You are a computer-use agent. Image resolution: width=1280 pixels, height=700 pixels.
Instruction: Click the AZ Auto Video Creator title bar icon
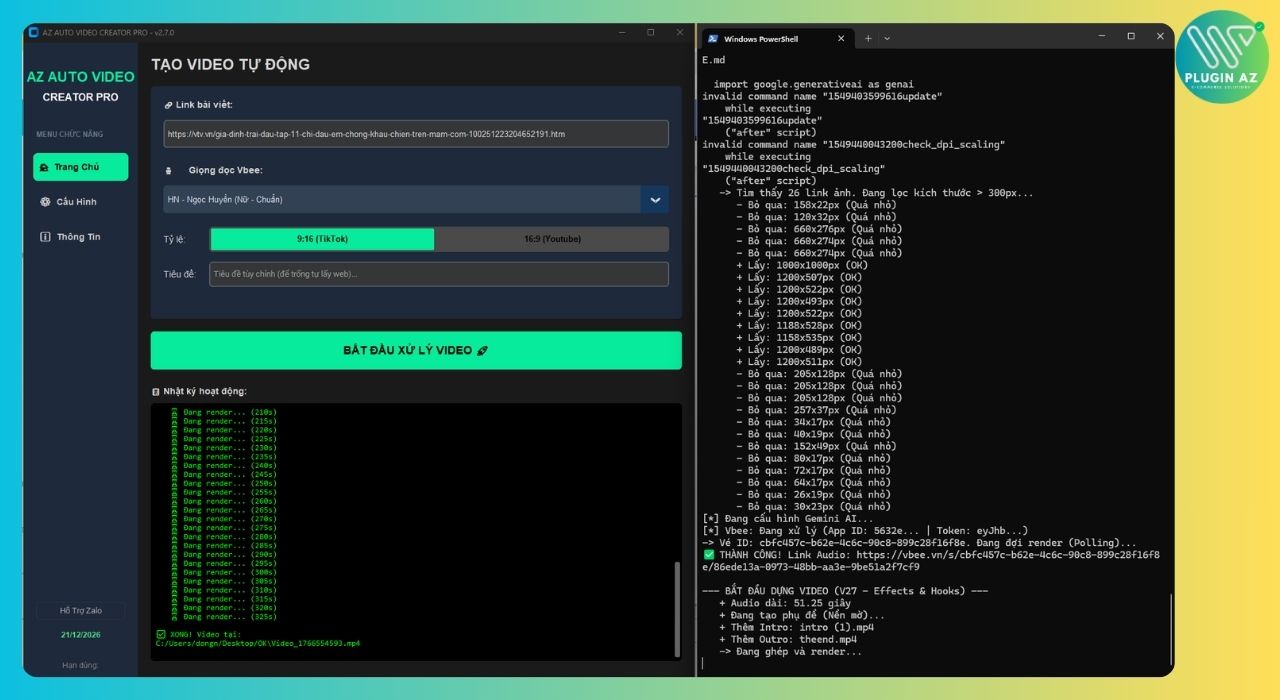[x=33, y=32]
